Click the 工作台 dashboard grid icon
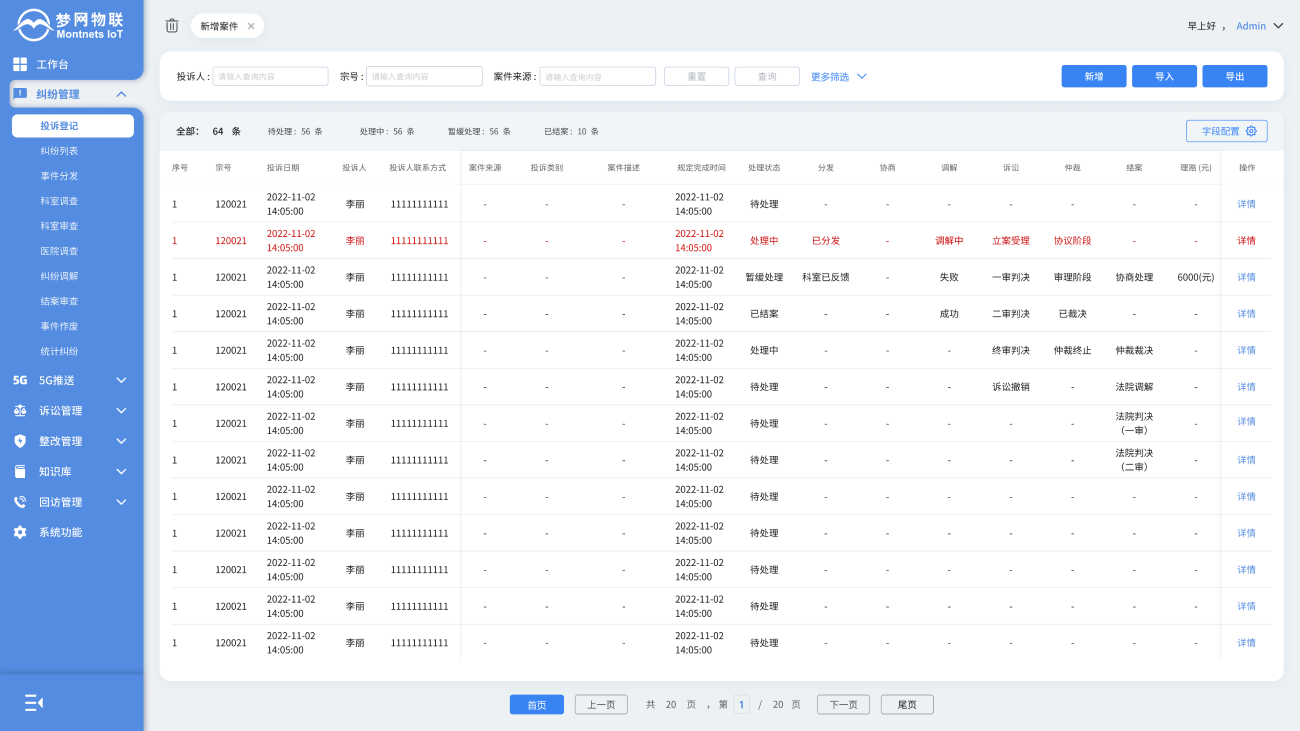This screenshot has height=731, width=1300. (x=20, y=64)
